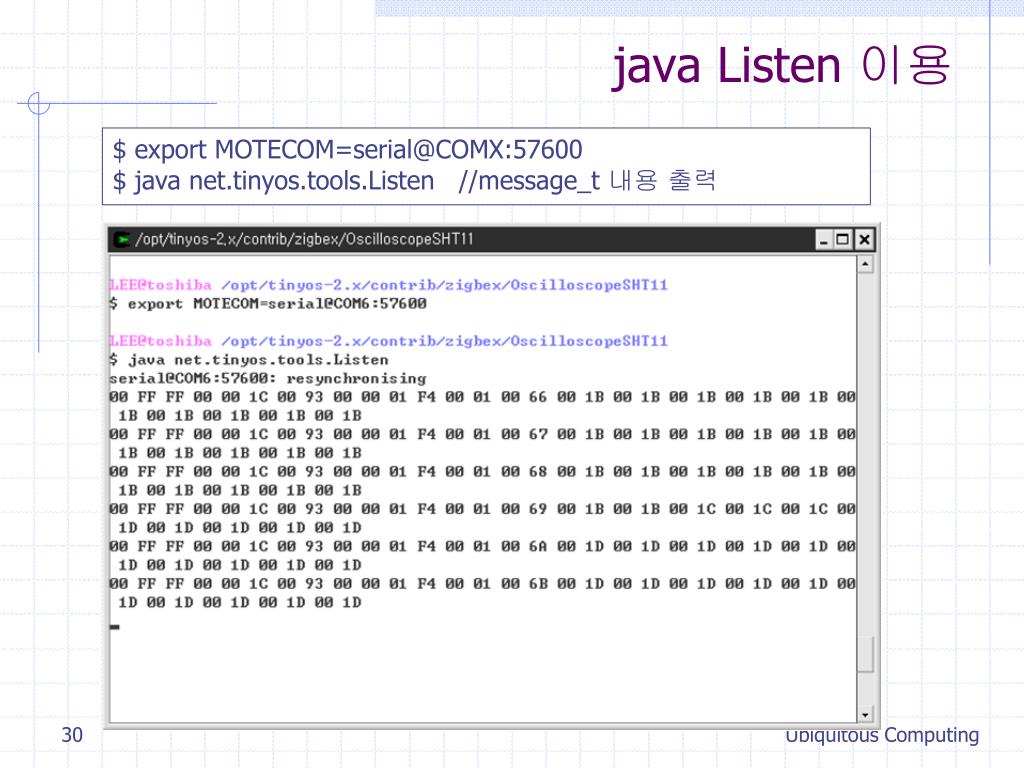The height and width of the screenshot is (768, 1024).
Task: Click hex packet line containing '00 66'
Action: (x=483, y=397)
